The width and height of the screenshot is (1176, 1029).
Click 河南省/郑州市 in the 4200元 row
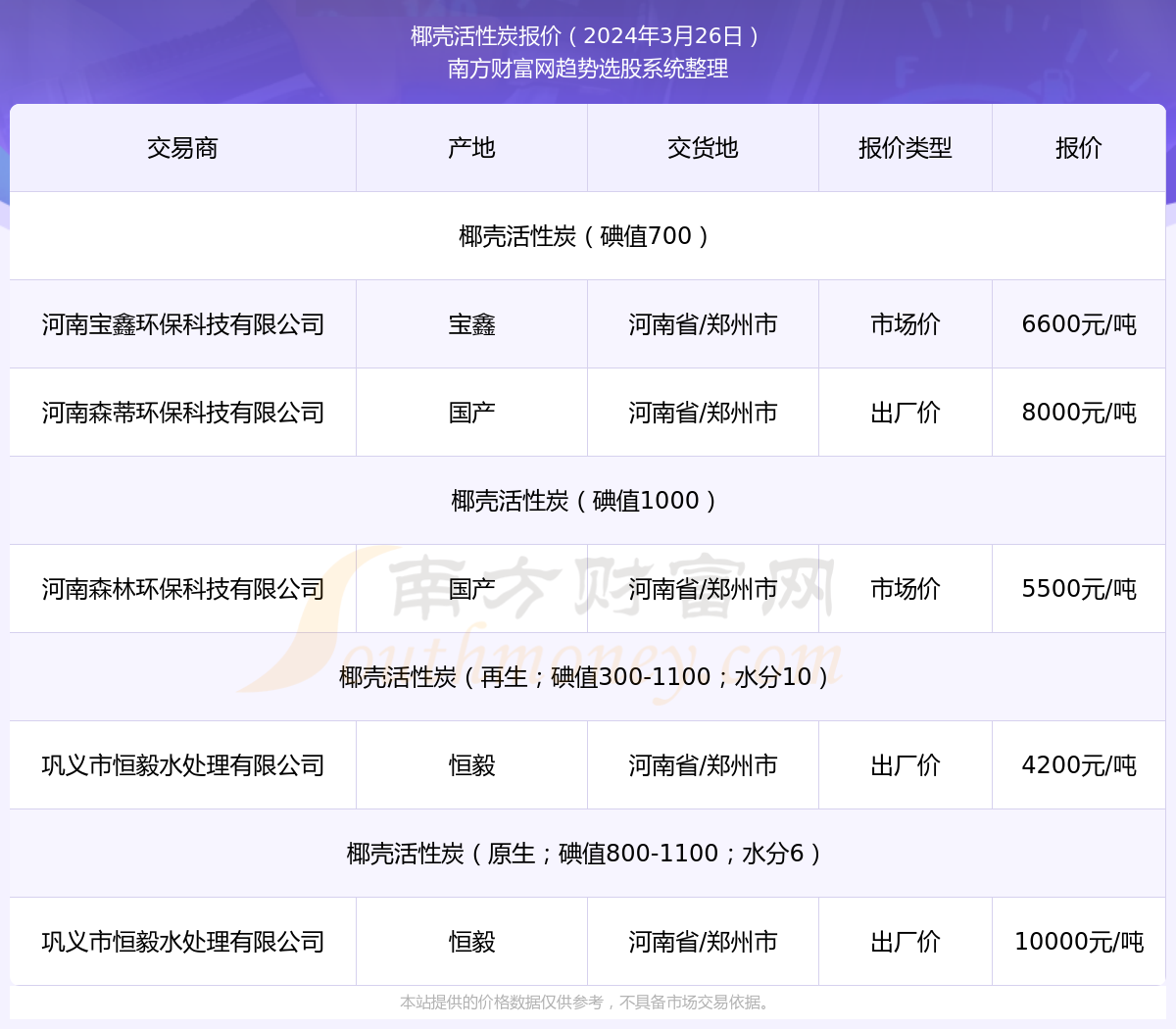(703, 765)
